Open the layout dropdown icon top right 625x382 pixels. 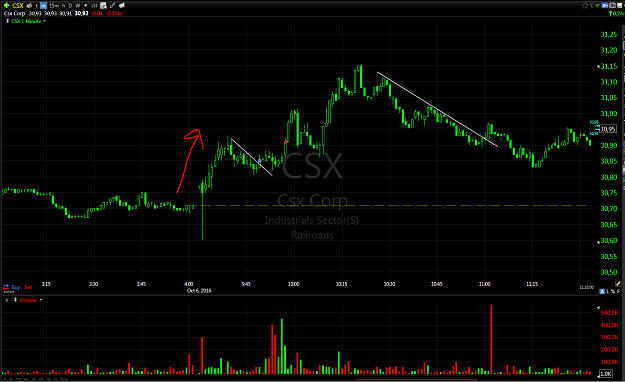point(612,5)
